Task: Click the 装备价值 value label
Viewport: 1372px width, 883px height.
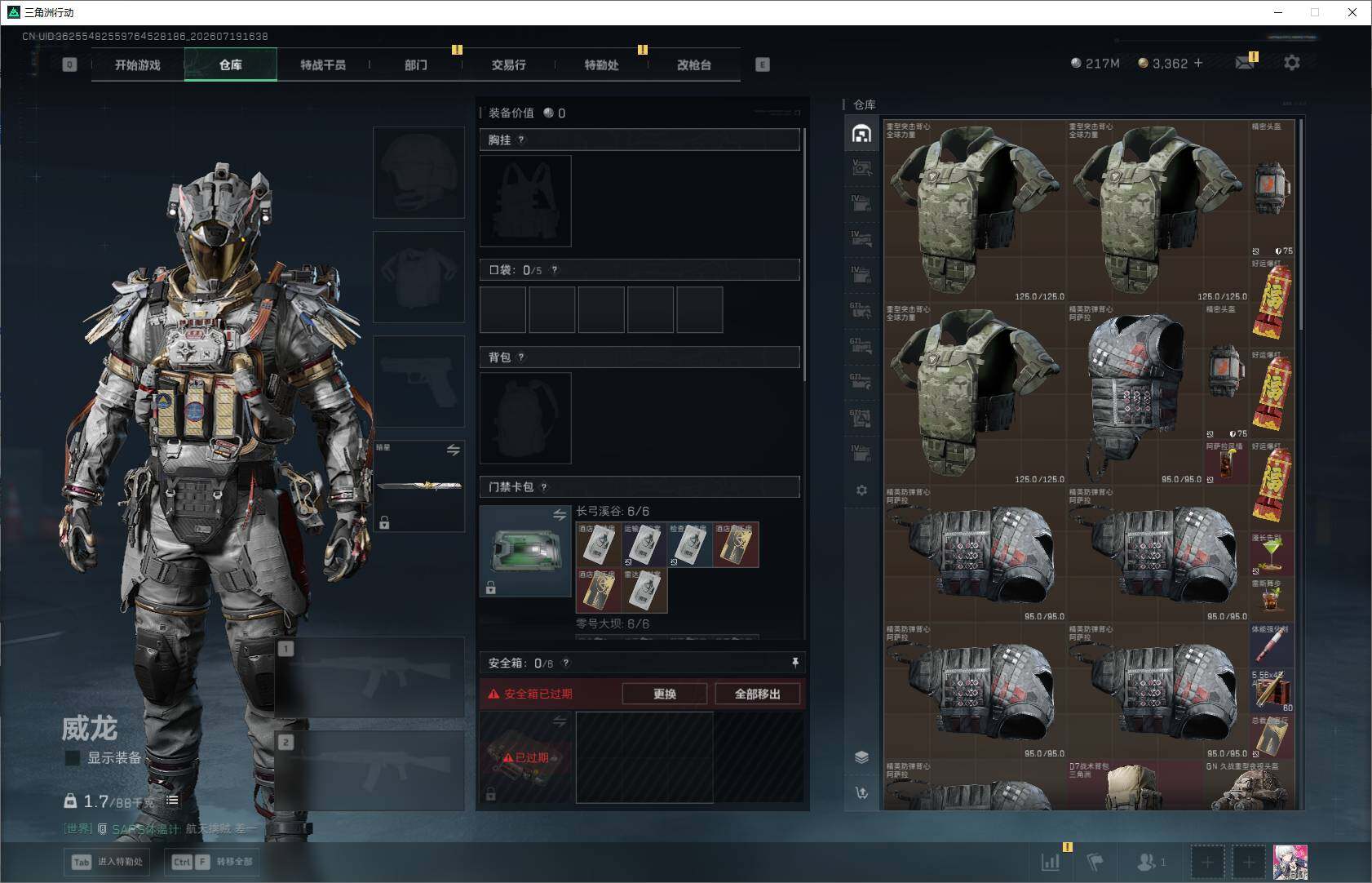Action: (x=526, y=113)
